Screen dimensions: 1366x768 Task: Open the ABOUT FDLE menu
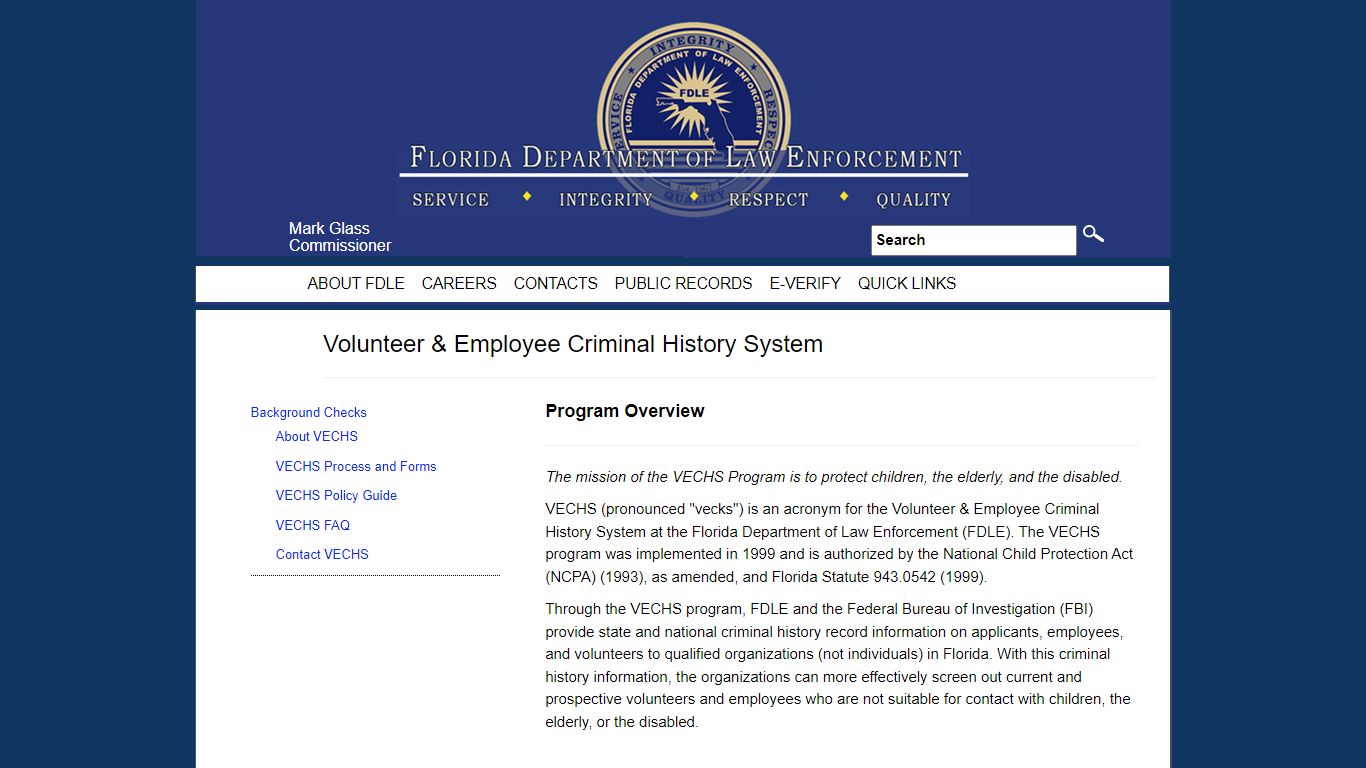(356, 283)
